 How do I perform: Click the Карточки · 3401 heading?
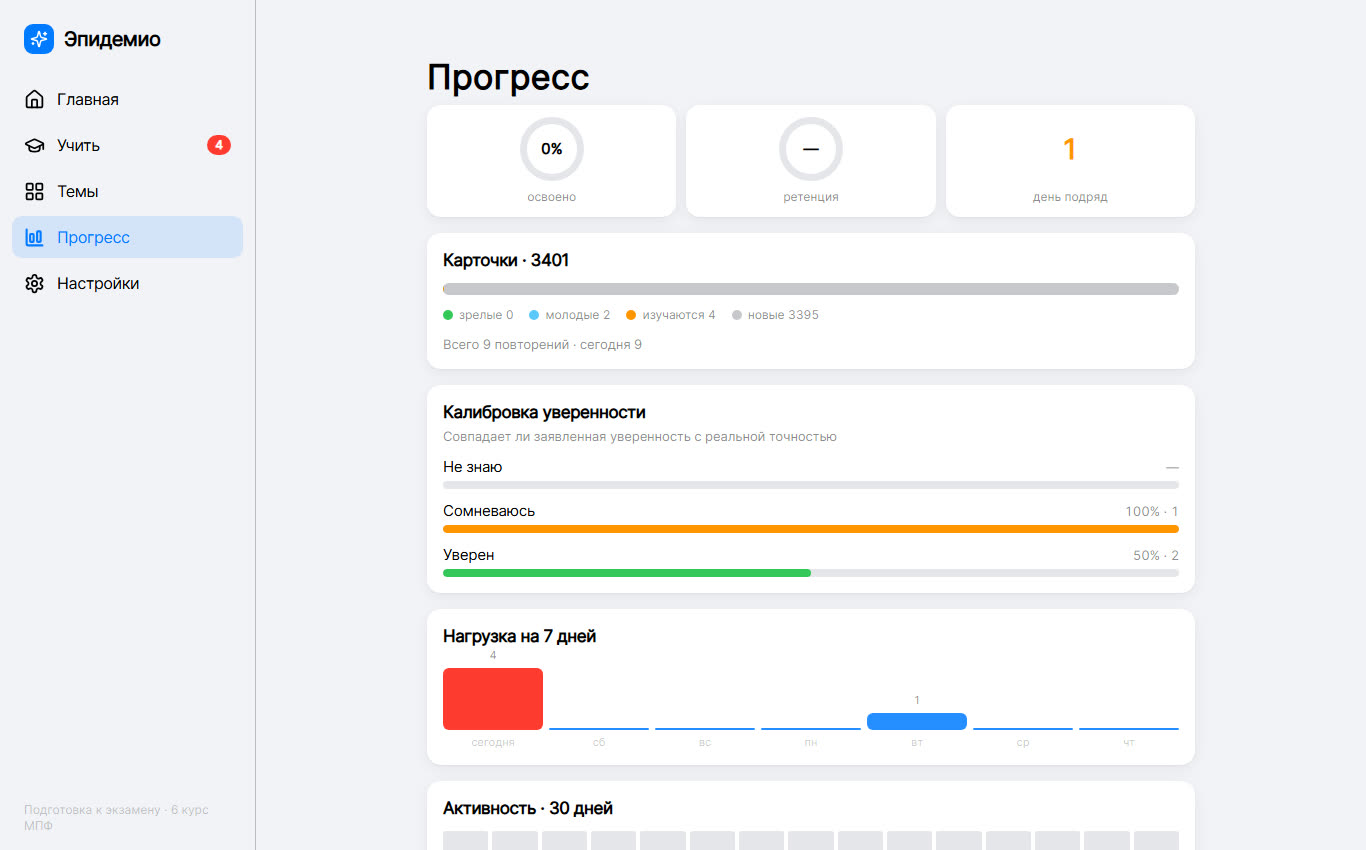point(506,261)
